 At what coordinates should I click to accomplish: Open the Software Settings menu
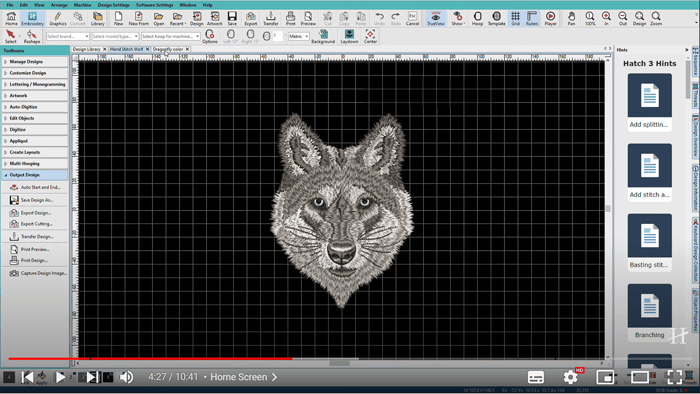coord(154,5)
